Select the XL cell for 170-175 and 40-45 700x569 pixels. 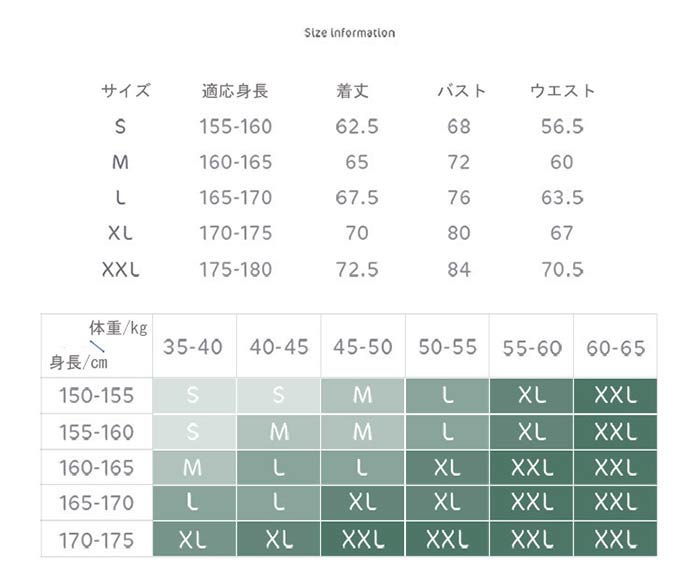[278, 539]
